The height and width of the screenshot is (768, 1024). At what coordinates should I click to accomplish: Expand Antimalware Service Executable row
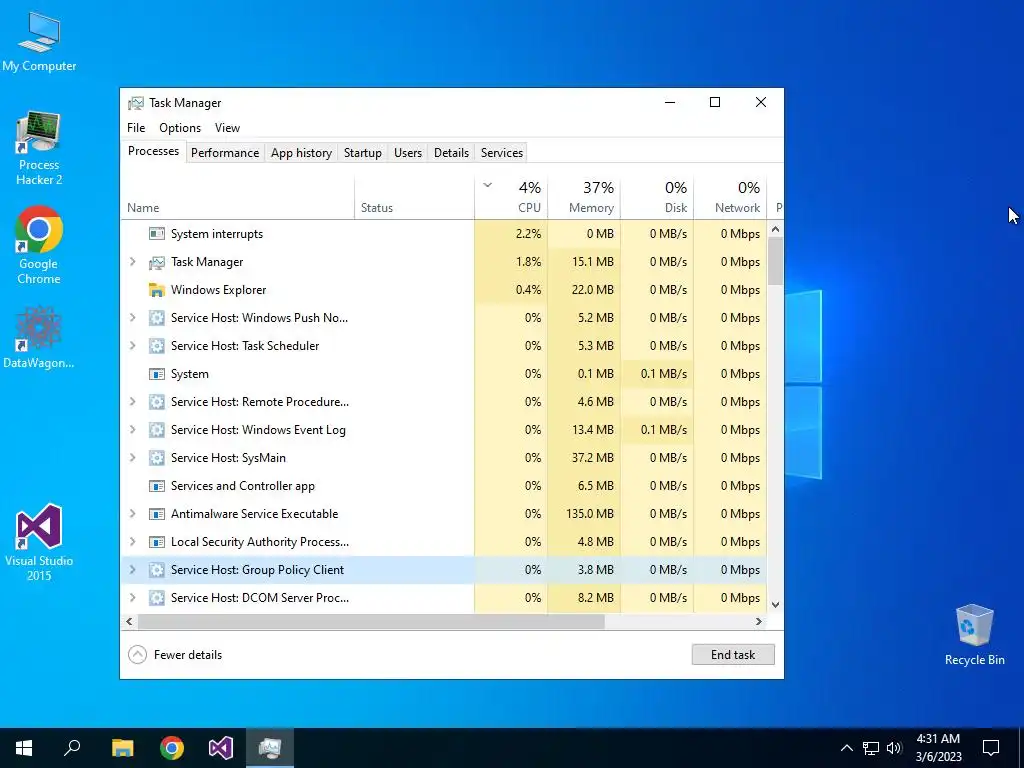(x=133, y=514)
